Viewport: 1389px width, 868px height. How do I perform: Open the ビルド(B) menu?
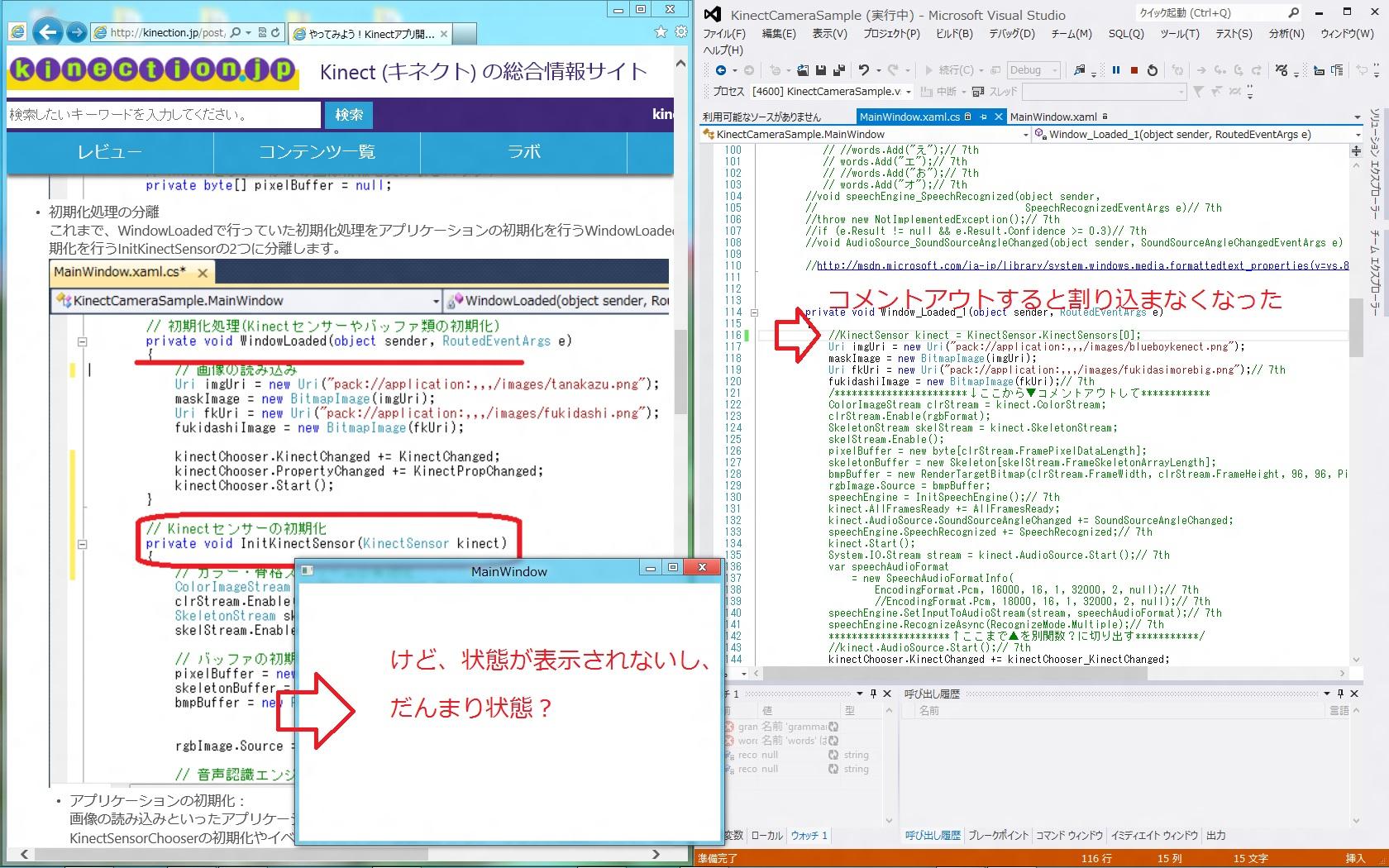[x=954, y=34]
